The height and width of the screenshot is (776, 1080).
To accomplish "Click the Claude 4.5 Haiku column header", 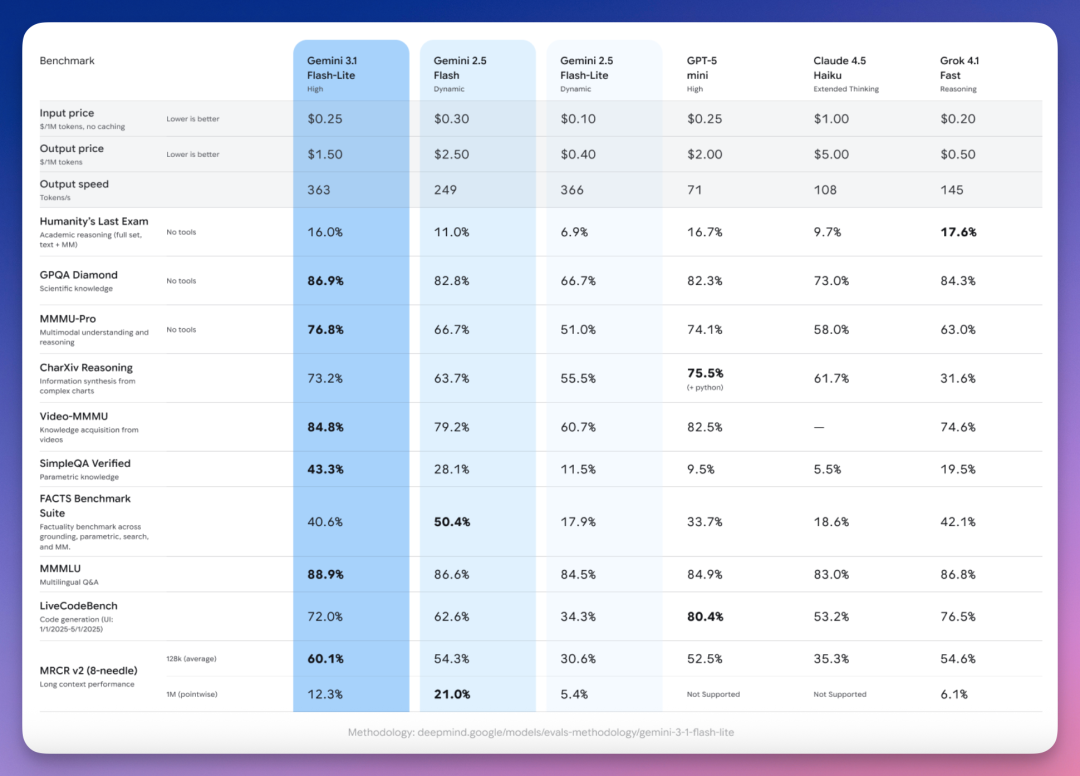I will coord(846,74).
